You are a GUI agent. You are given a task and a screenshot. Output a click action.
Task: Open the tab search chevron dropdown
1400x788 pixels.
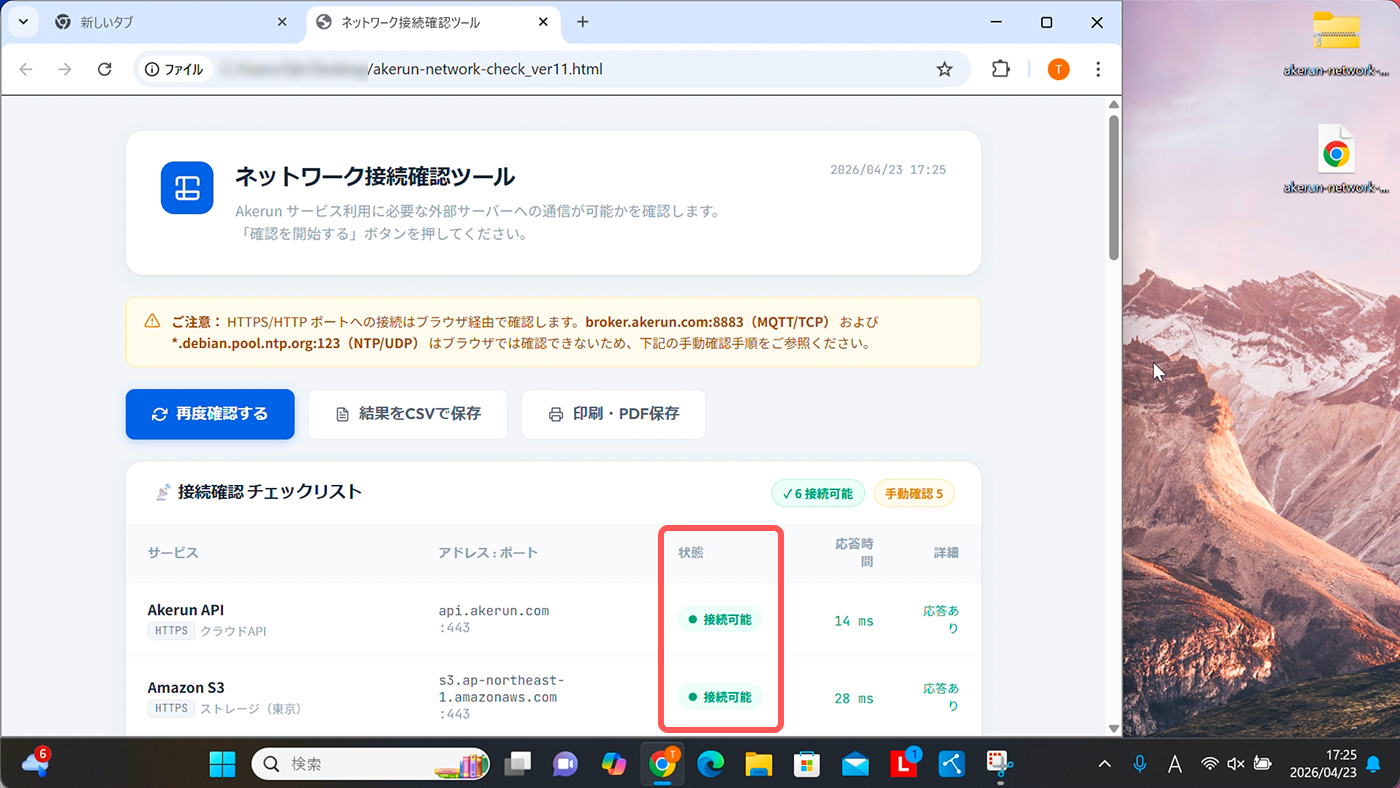point(23,22)
